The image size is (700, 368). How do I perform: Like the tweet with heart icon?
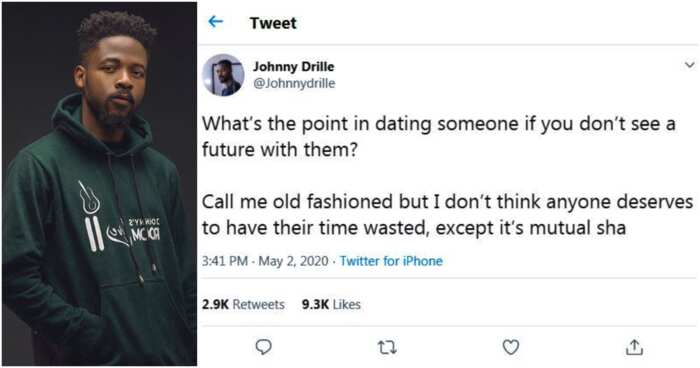click(x=511, y=347)
